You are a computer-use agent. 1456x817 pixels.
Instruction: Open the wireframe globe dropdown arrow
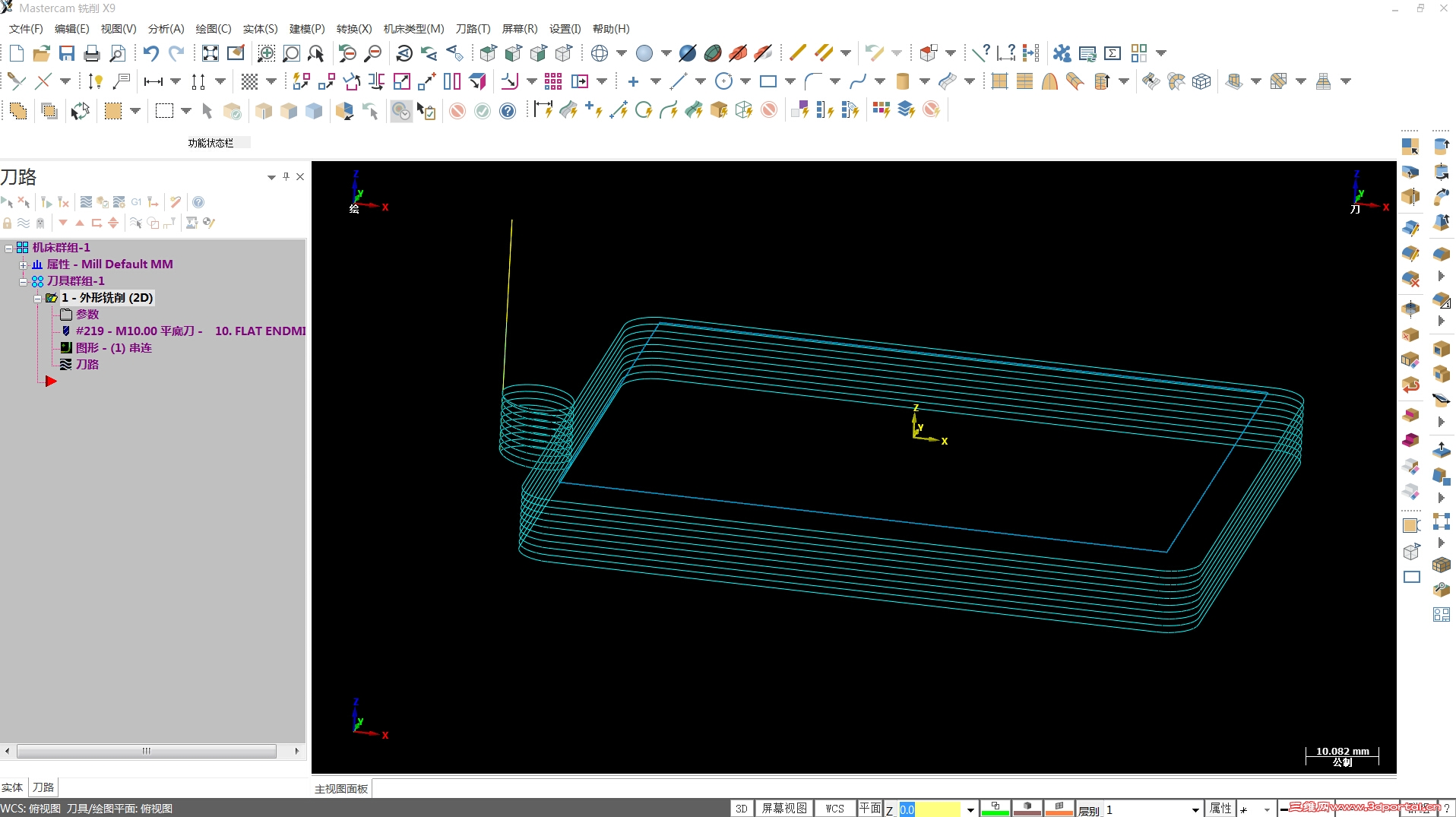pyautogui.click(x=622, y=53)
